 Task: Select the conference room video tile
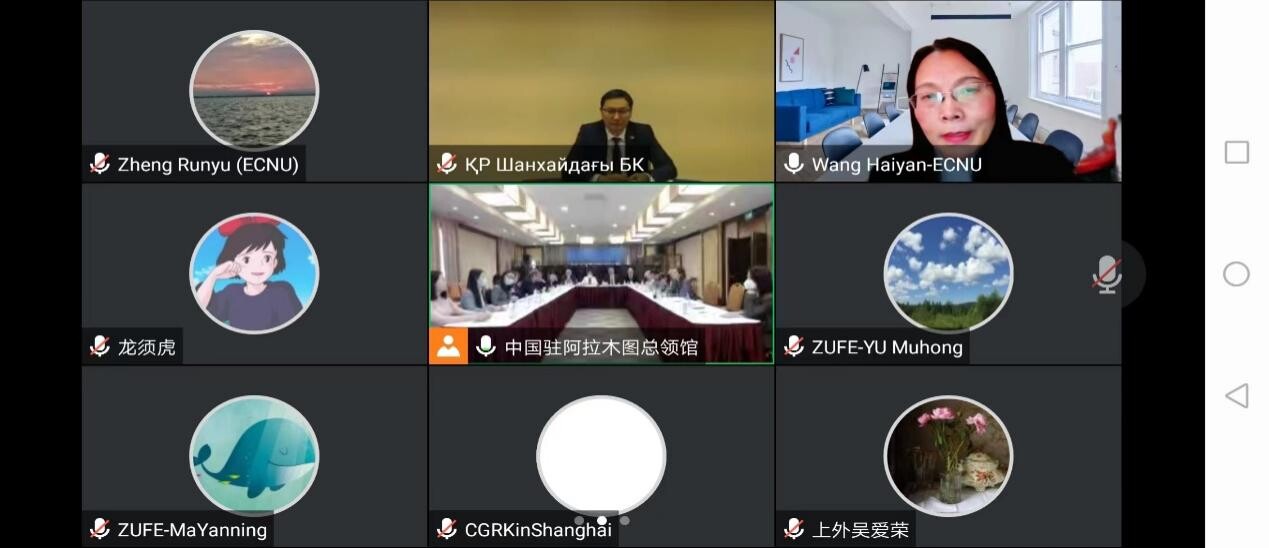pos(601,274)
